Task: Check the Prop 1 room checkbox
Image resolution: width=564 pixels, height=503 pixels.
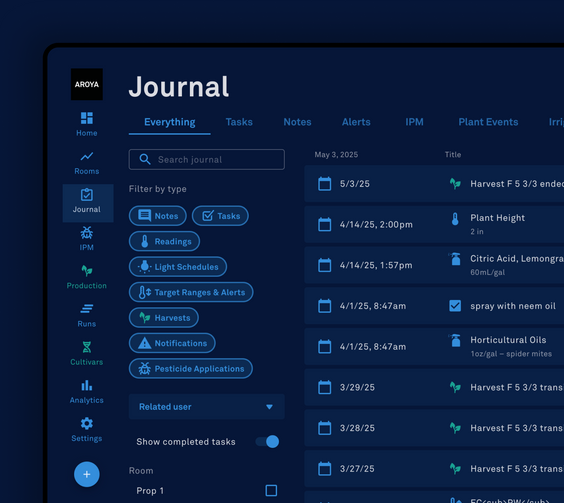Action: [271, 490]
